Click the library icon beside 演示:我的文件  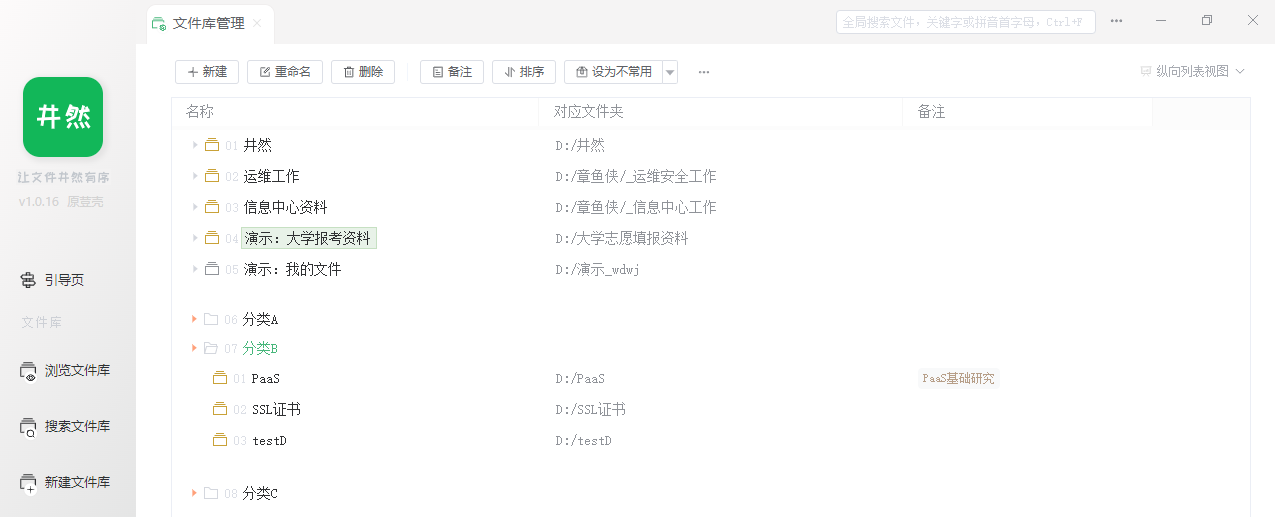click(x=212, y=269)
